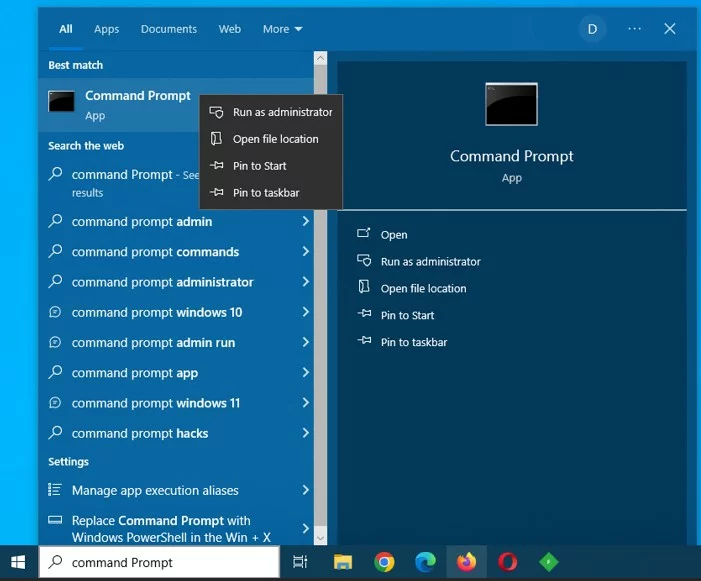Click the taskbar search box containing 'command Prompt'
This screenshot has height=581, width=701.
point(159,562)
